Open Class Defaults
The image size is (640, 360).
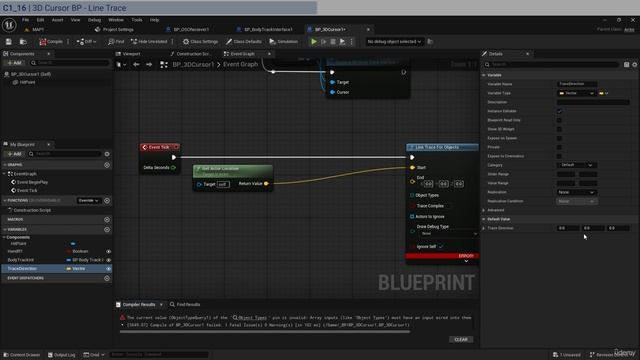(x=244, y=42)
